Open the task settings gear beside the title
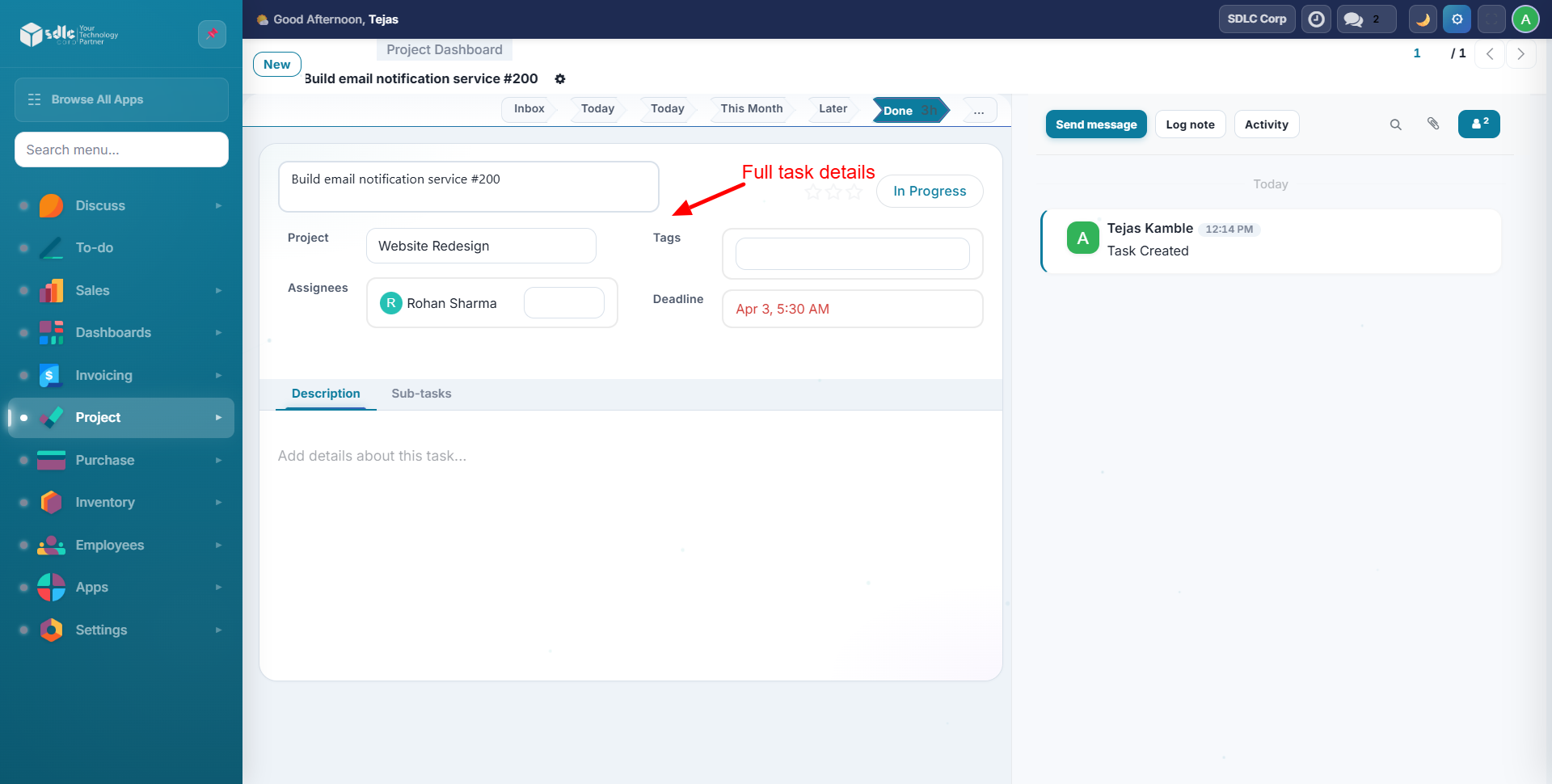 point(560,78)
